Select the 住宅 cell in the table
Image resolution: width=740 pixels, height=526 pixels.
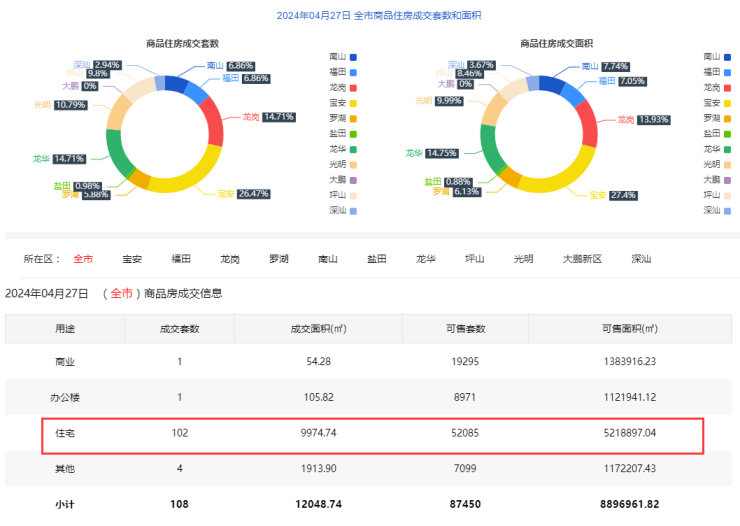[65, 435]
